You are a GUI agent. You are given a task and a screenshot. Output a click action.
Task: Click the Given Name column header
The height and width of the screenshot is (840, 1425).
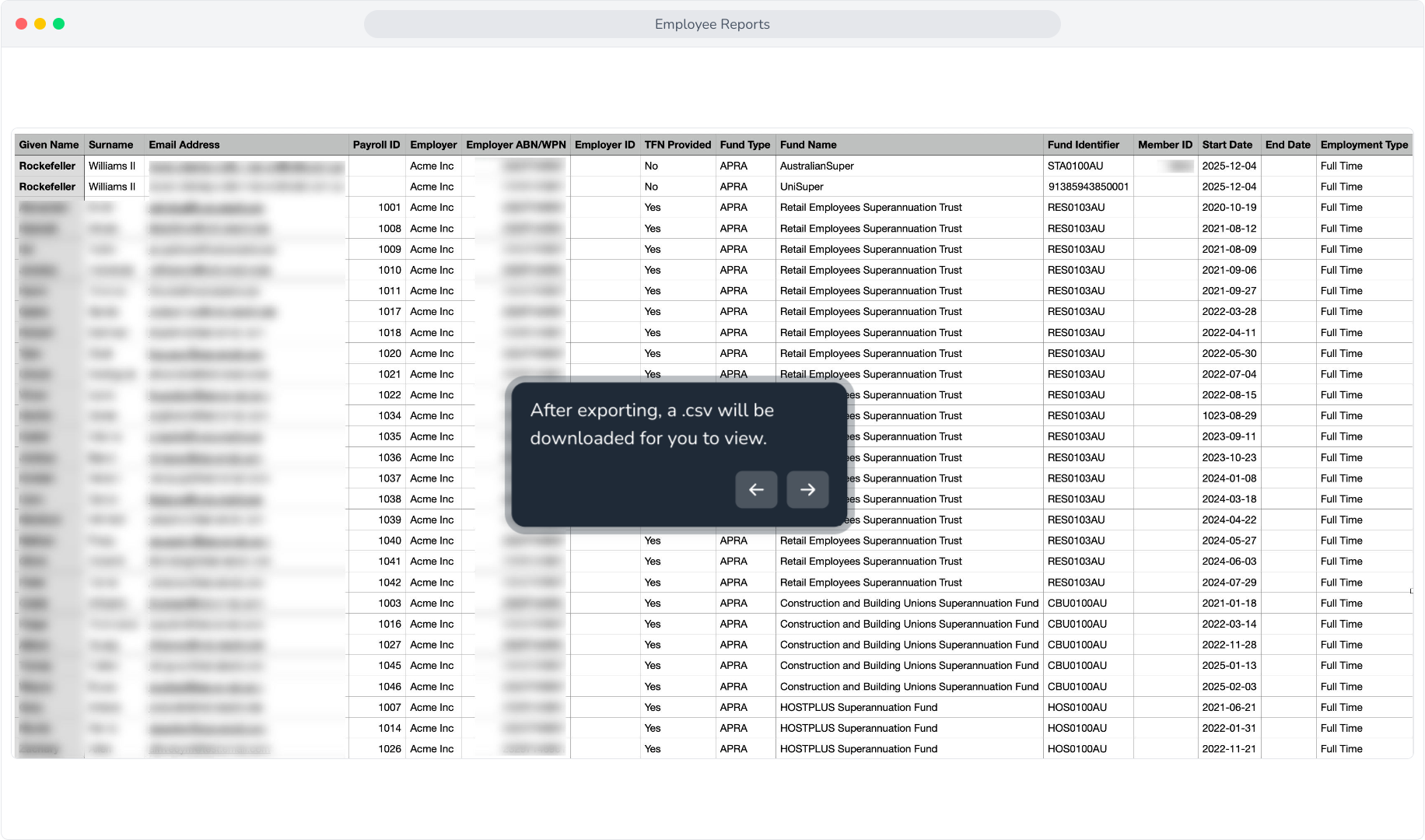click(x=49, y=145)
